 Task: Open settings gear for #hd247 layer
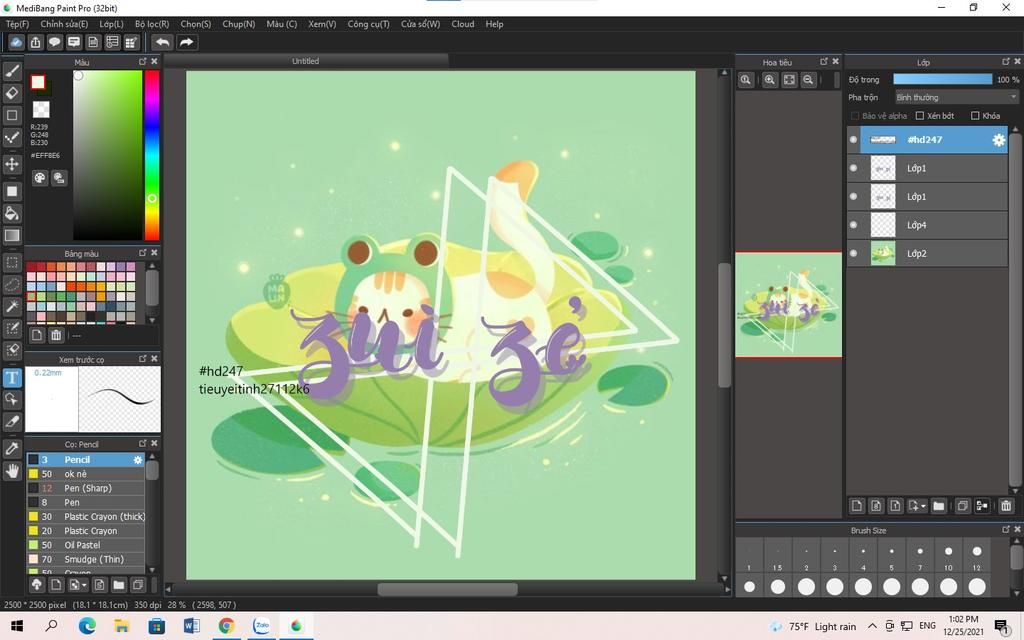(999, 140)
